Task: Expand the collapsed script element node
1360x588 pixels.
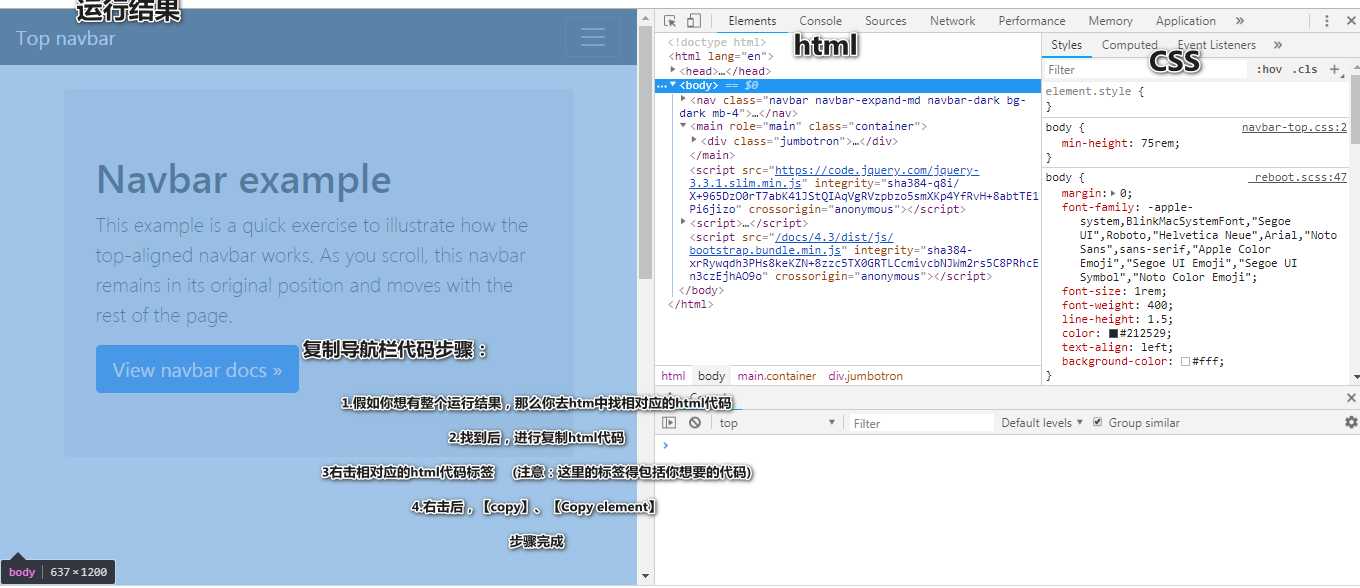Action: point(683,222)
